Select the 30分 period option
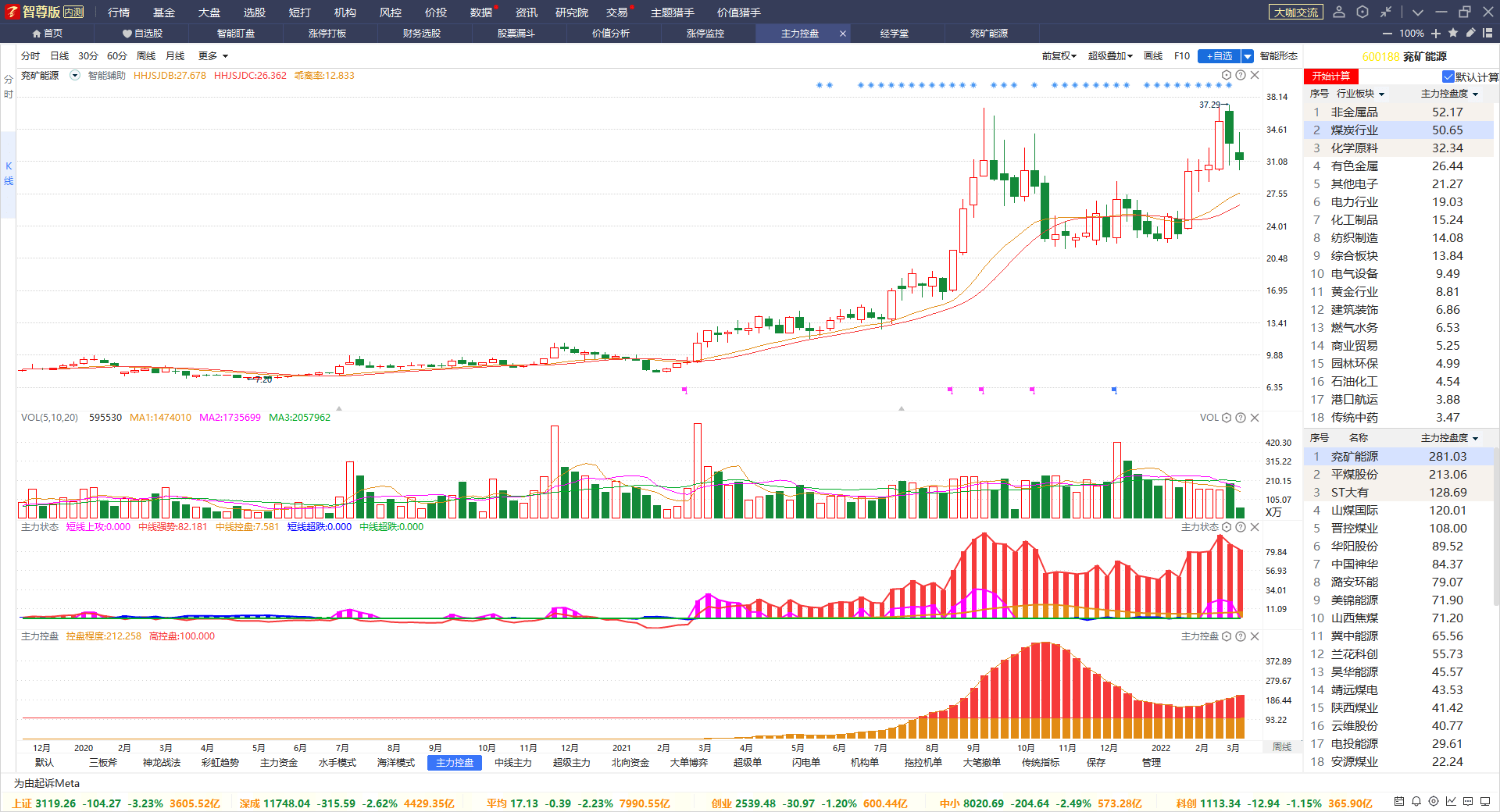The height and width of the screenshot is (812, 1500). point(88,56)
